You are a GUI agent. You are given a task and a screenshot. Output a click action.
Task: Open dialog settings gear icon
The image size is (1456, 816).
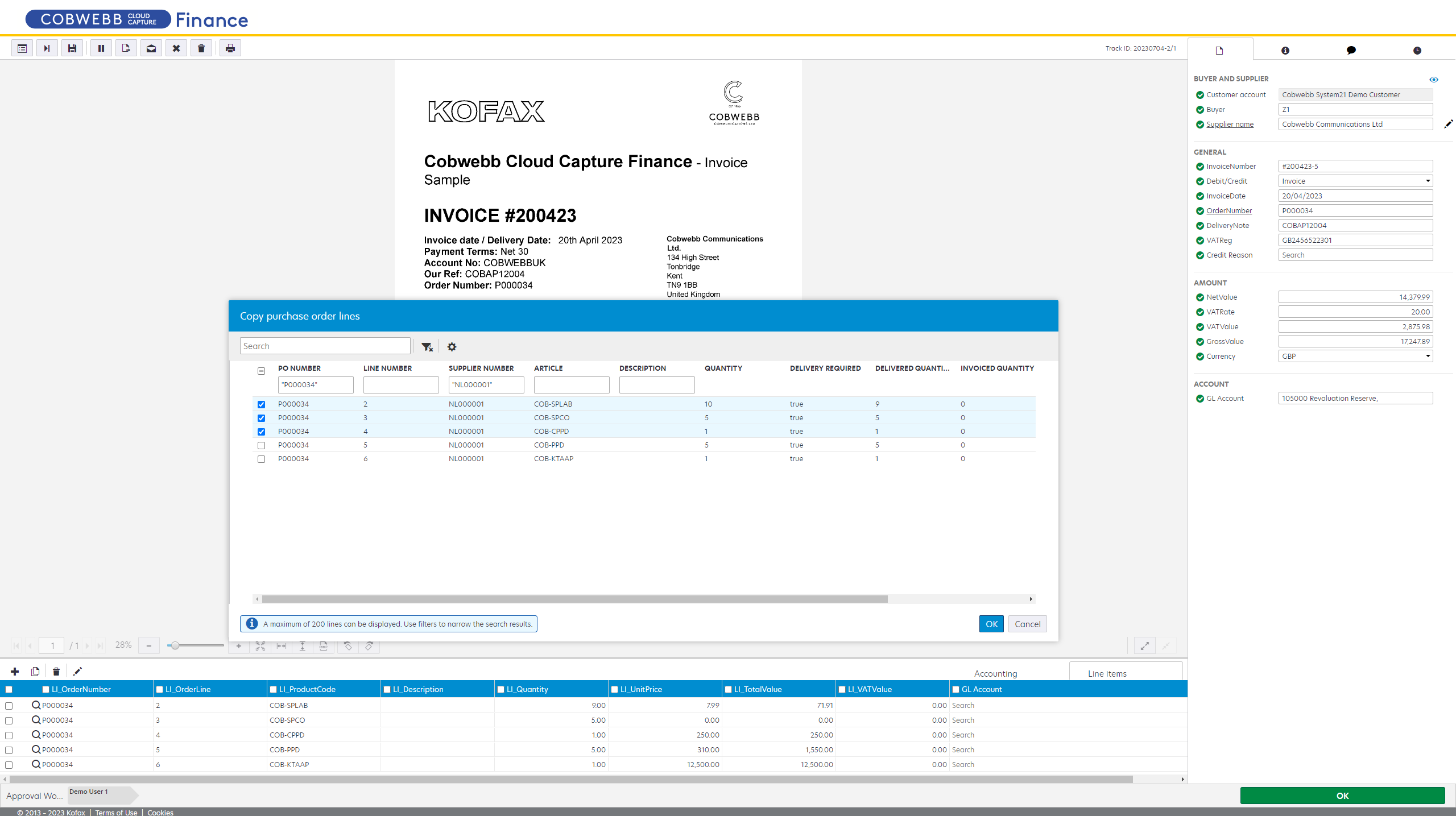click(x=452, y=347)
